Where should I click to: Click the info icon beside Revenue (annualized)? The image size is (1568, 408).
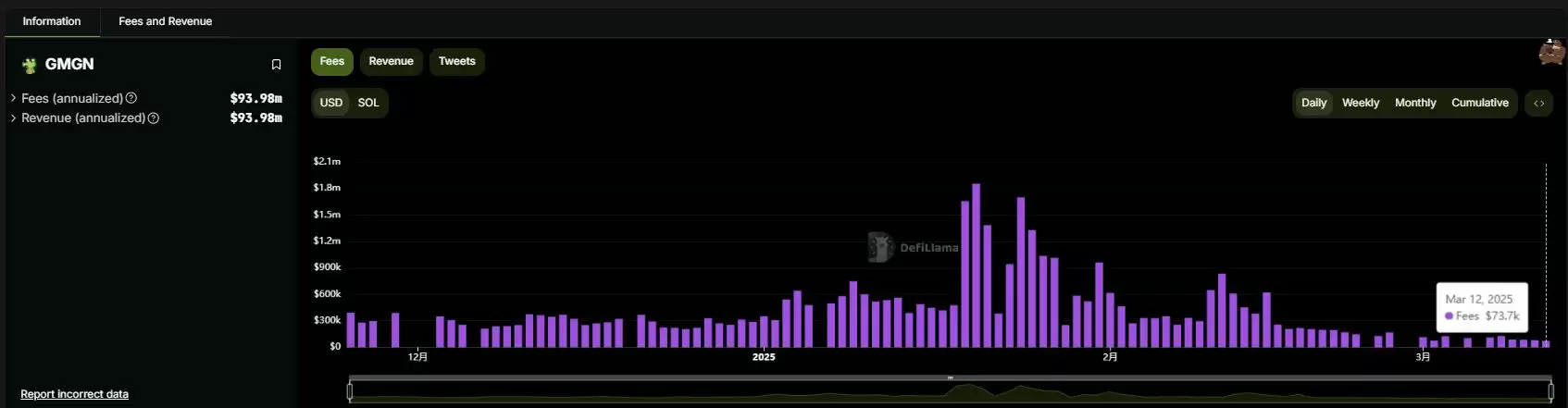coord(154,118)
